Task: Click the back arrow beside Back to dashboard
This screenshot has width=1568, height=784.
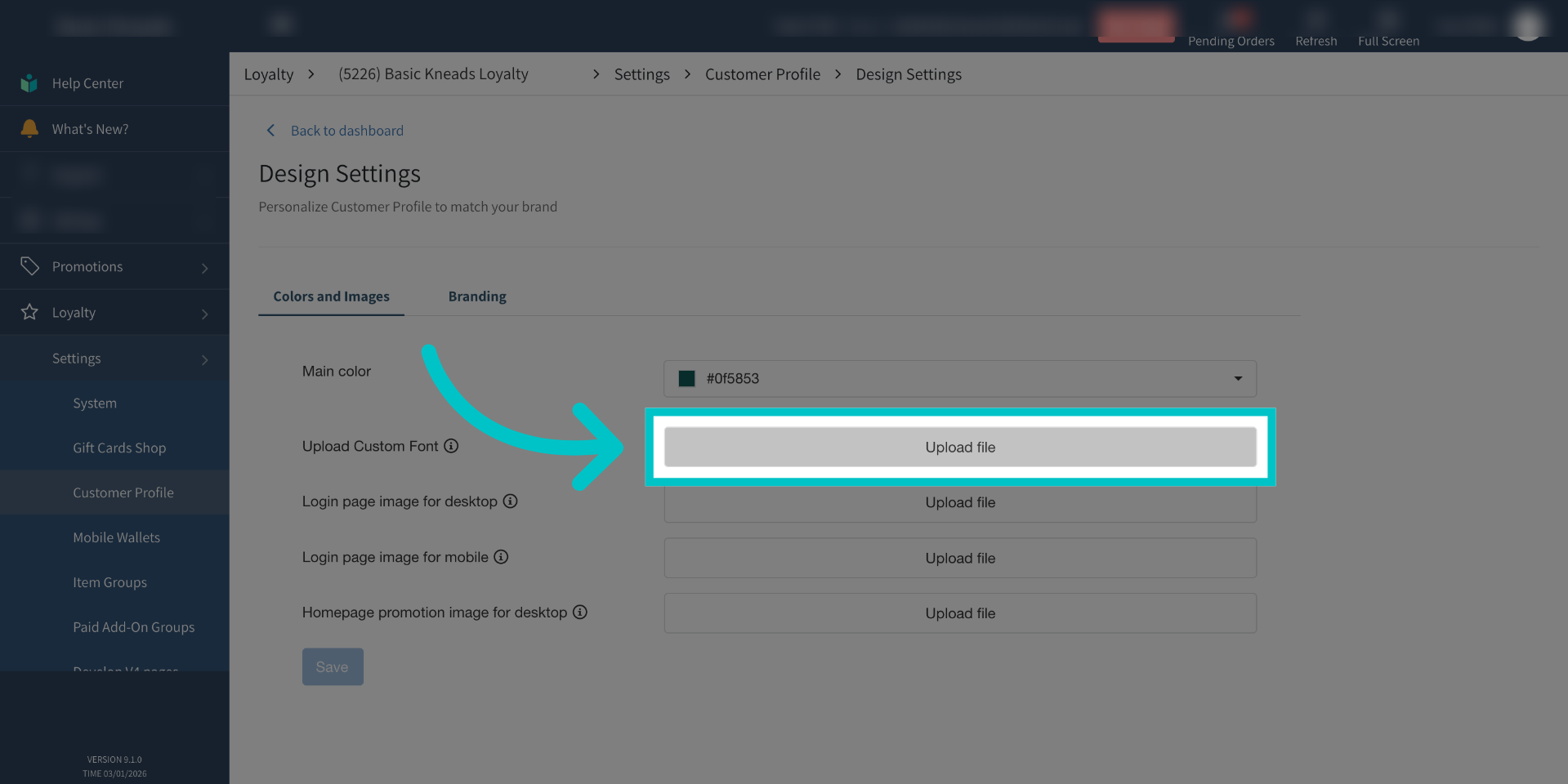Action: [x=271, y=131]
